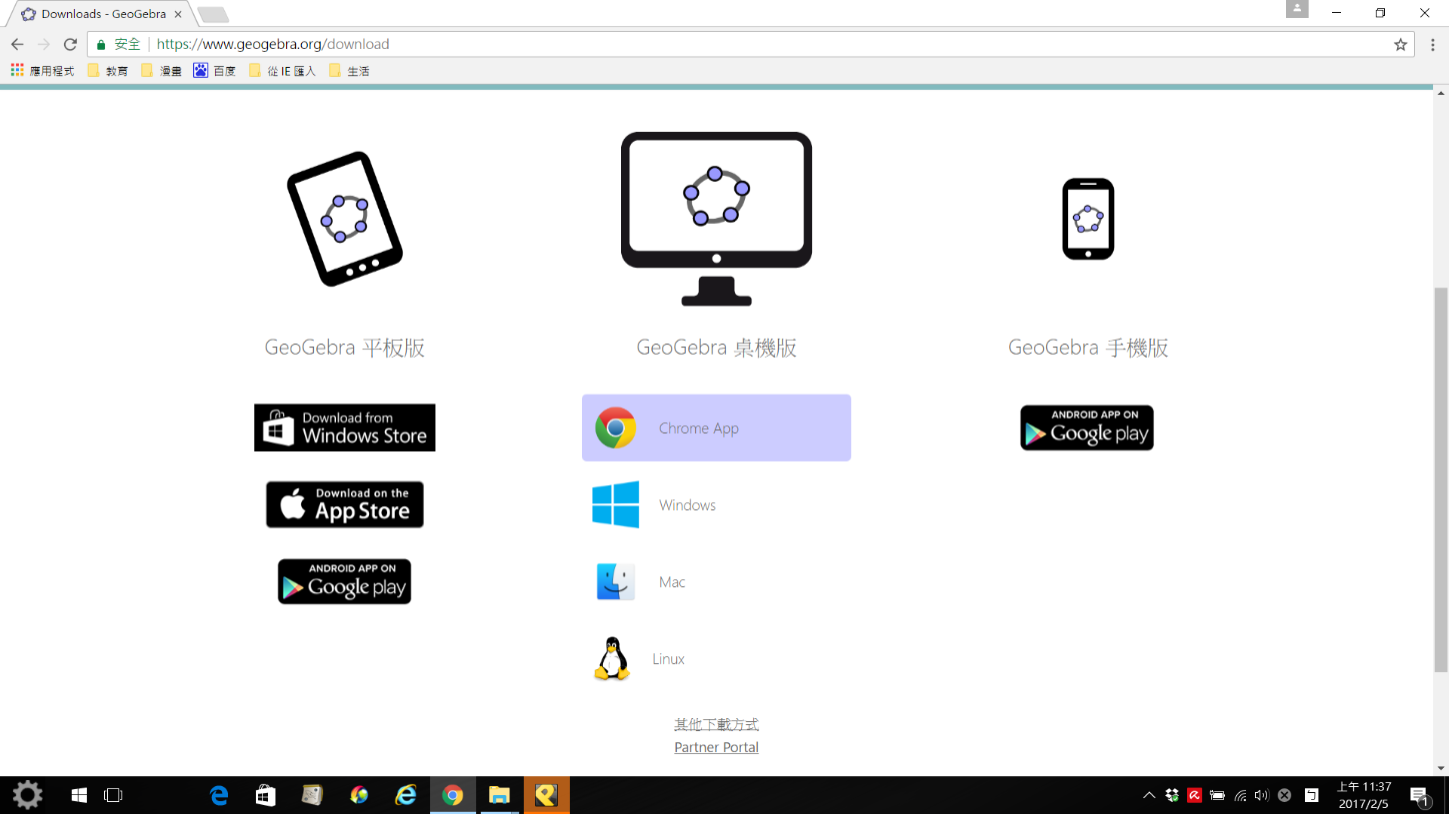This screenshot has width=1449, height=814.
Task: Open phone version Google Play badge
Action: [1087, 428]
